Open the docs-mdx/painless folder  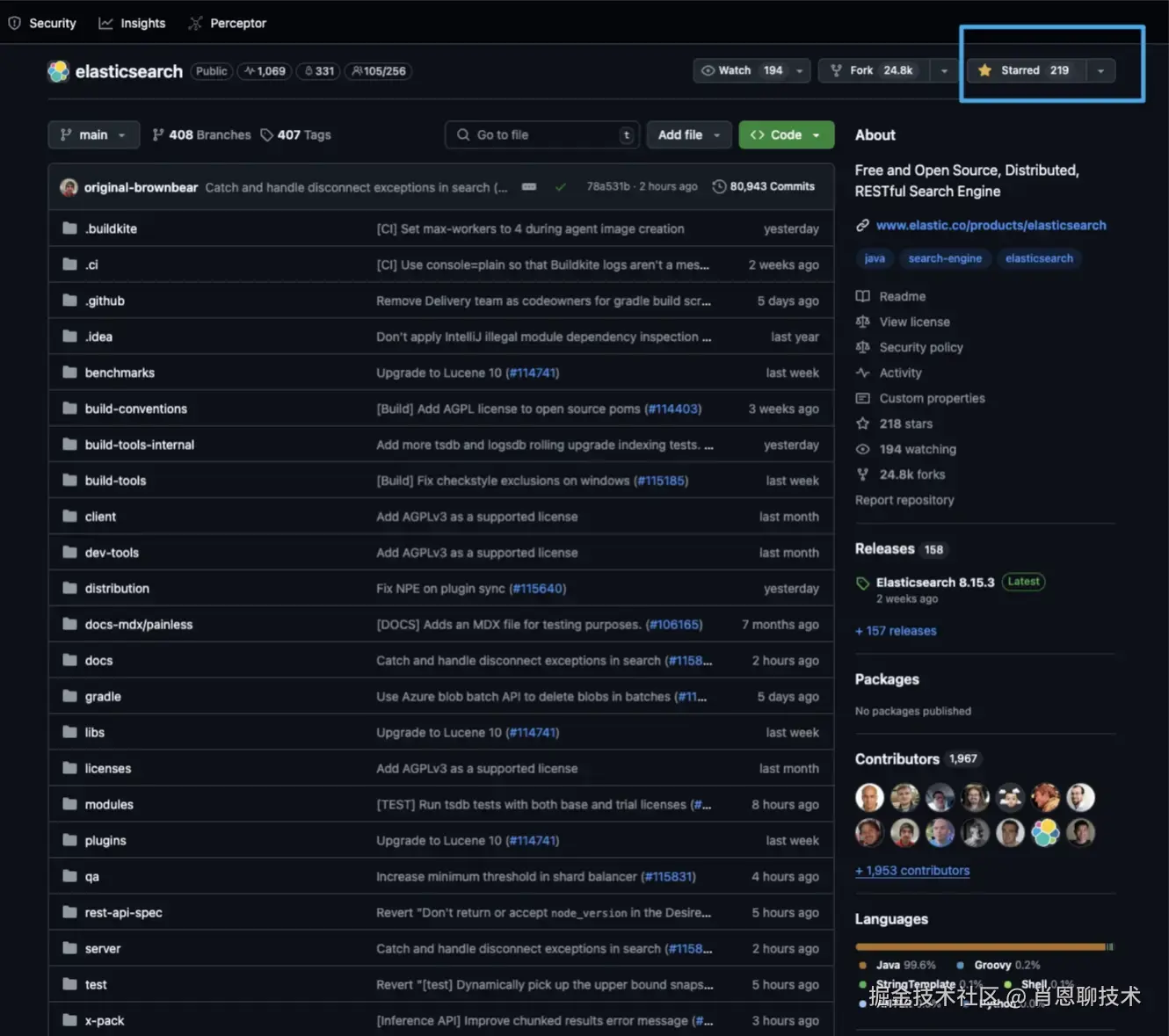pyautogui.click(x=138, y=625)
